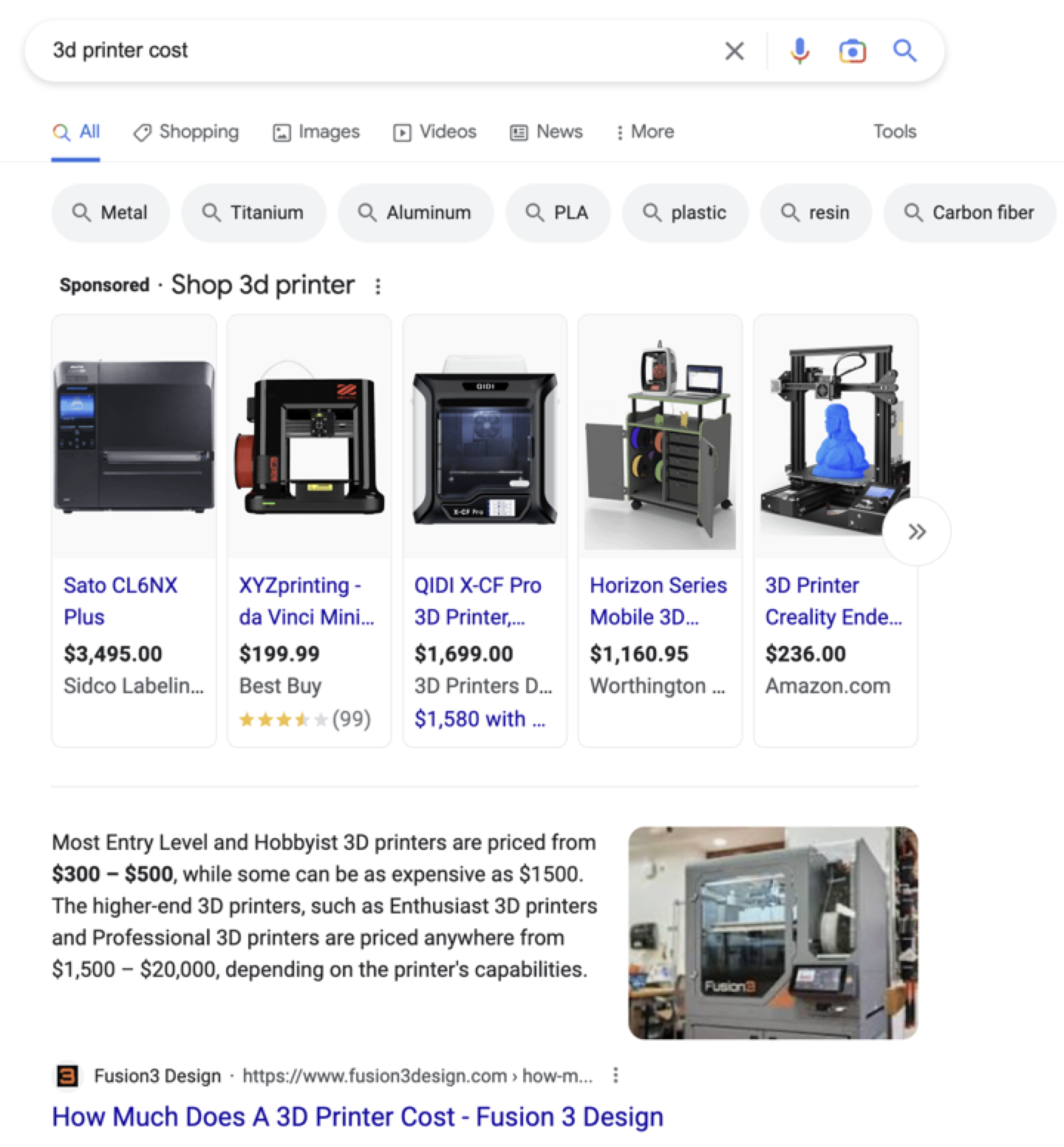The image size is (1064, 1147).
Task: Click the $1,699.00 price
Action: click(x=463, y=654)
